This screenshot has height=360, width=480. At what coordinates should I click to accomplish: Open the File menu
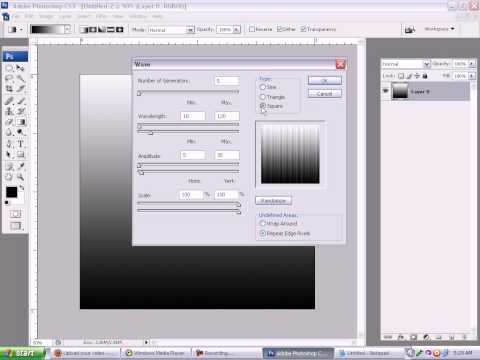[17, 16]
